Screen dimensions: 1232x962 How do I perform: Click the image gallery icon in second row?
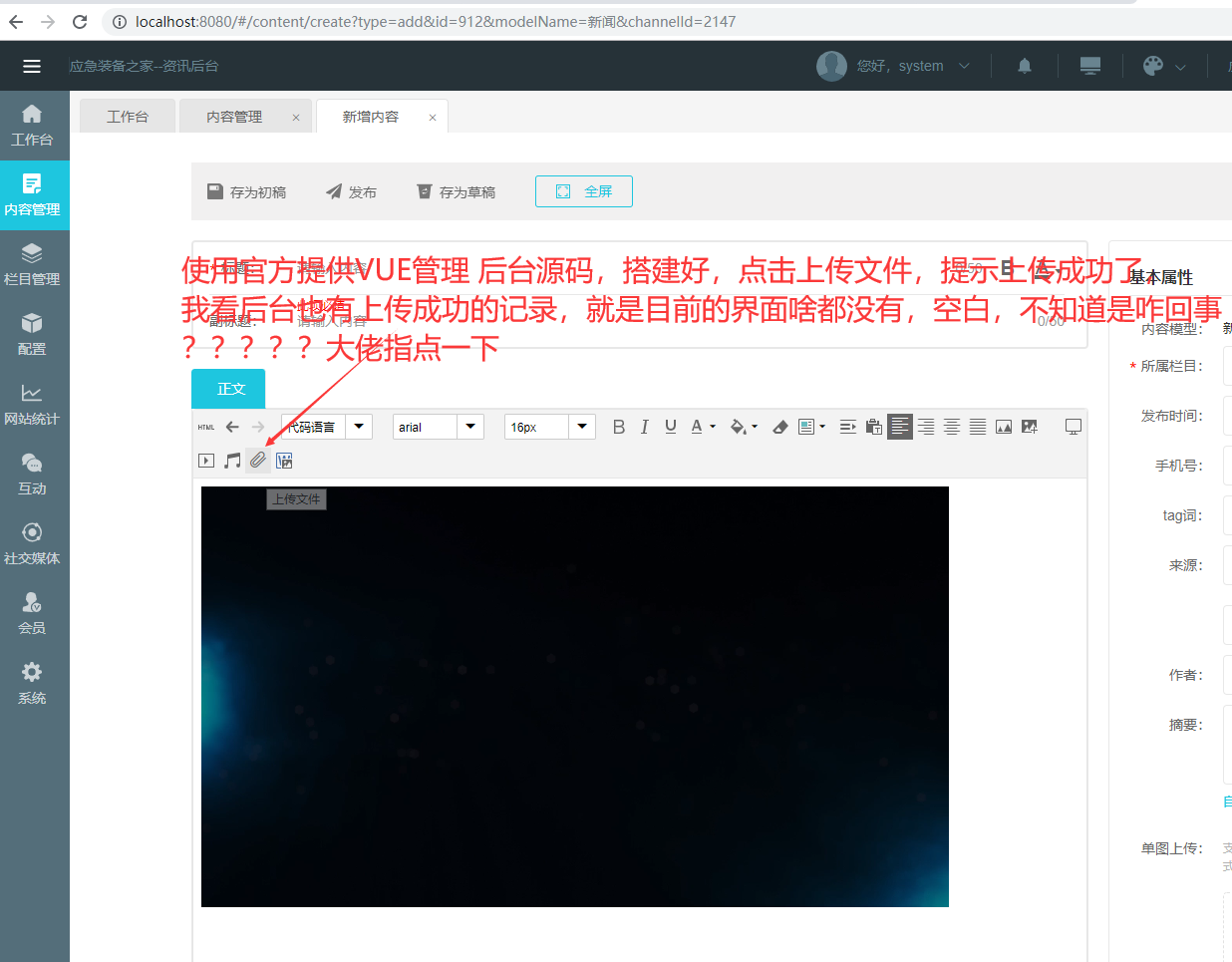[284, 461]
